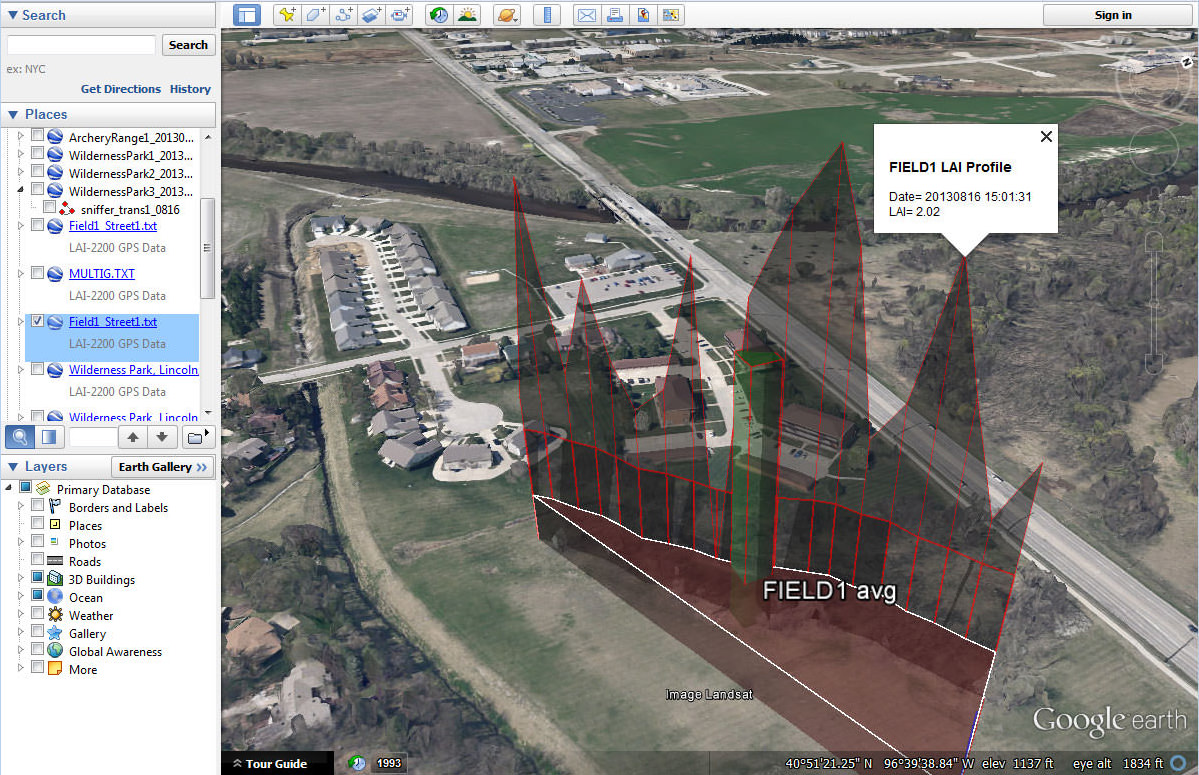Select the Add Path tool
Viewport: 1199px width, 775px height.
[x=344, y=15]
